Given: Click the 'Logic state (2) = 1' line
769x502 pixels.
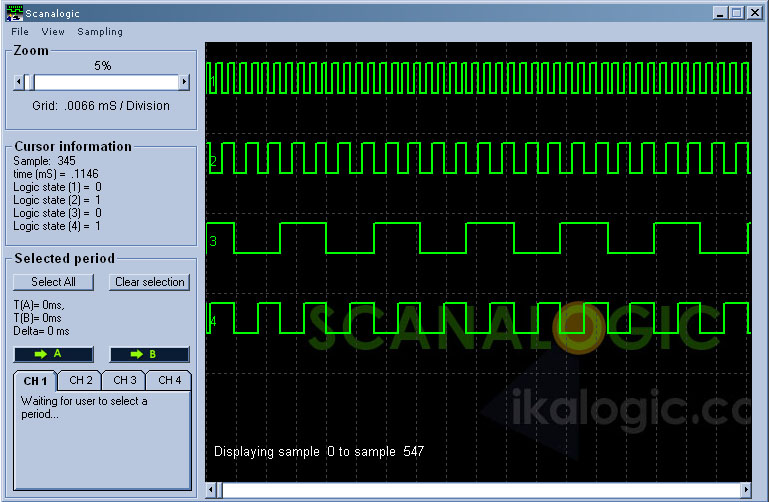Looking at the screenshot, I should coord(57,200).
